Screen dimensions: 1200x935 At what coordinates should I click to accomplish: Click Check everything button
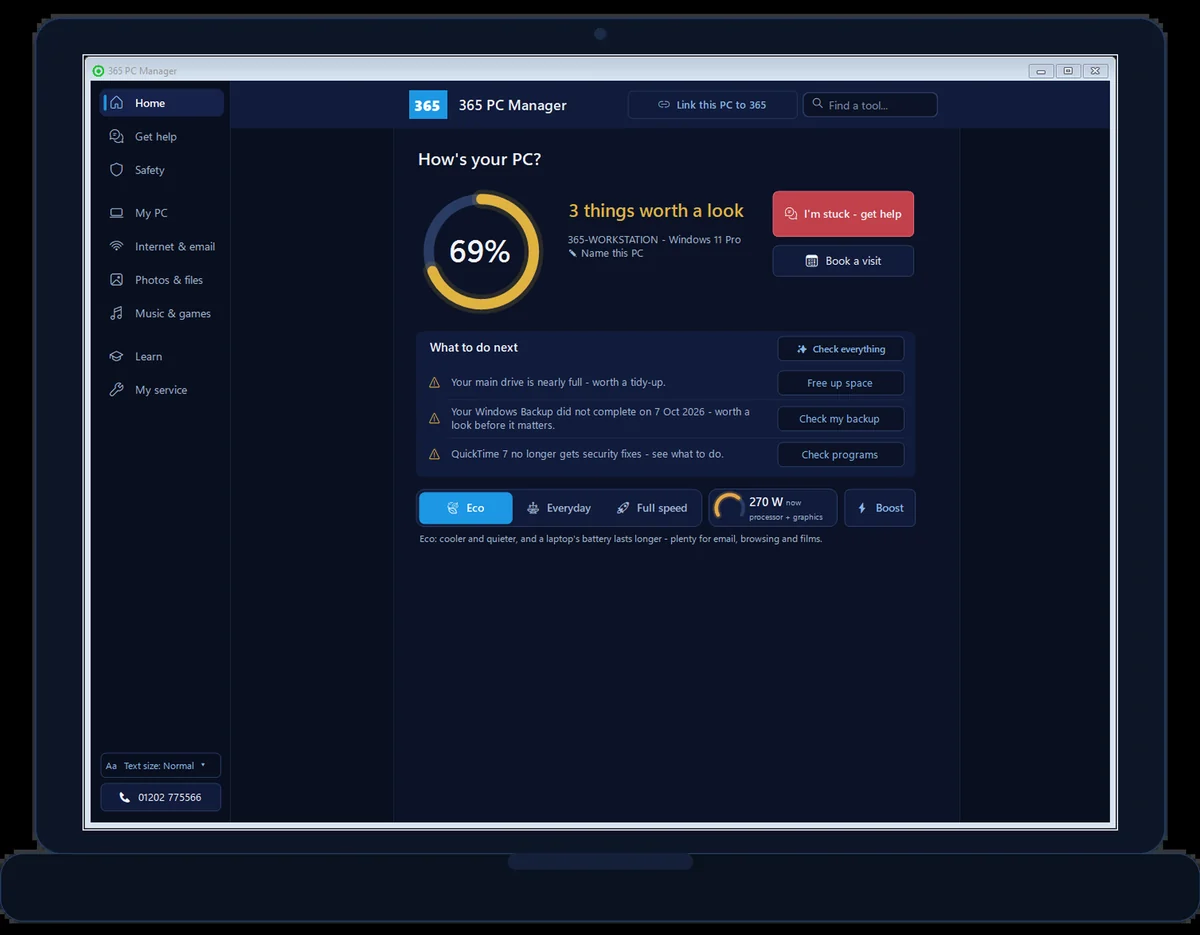click(x=841, y=349)
